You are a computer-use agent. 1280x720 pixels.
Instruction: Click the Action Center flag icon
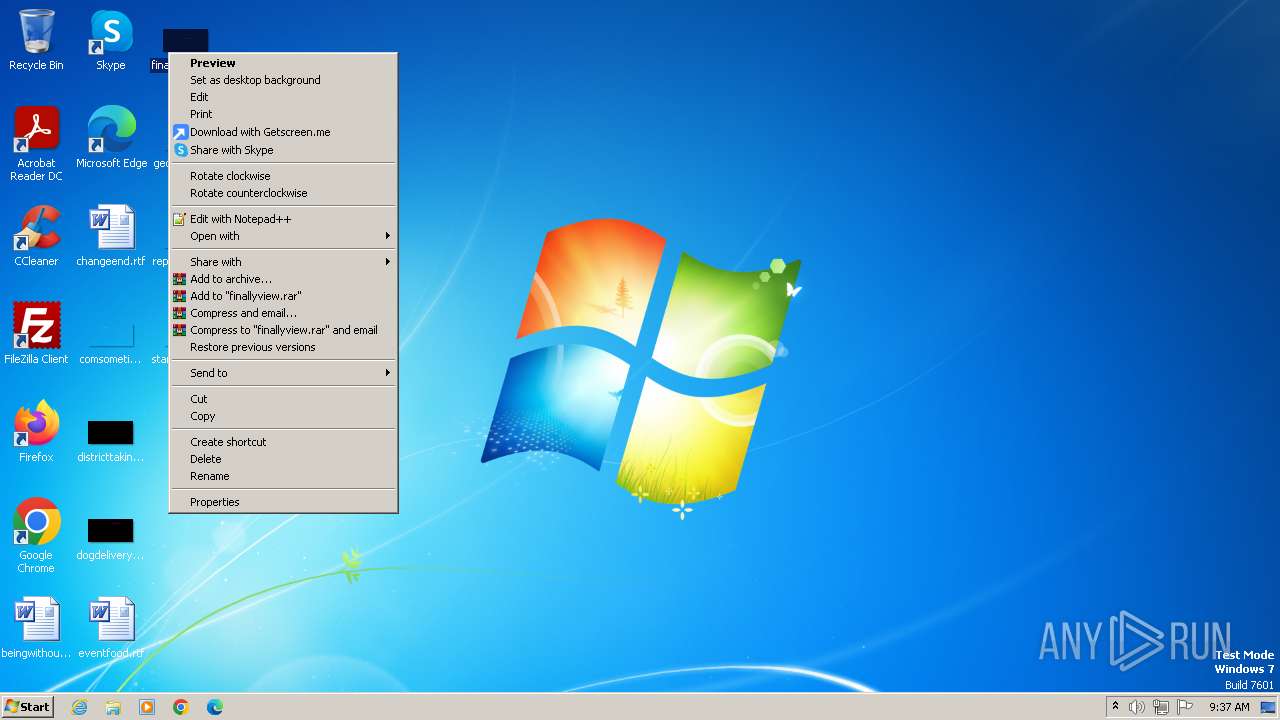pos(1185,707)
